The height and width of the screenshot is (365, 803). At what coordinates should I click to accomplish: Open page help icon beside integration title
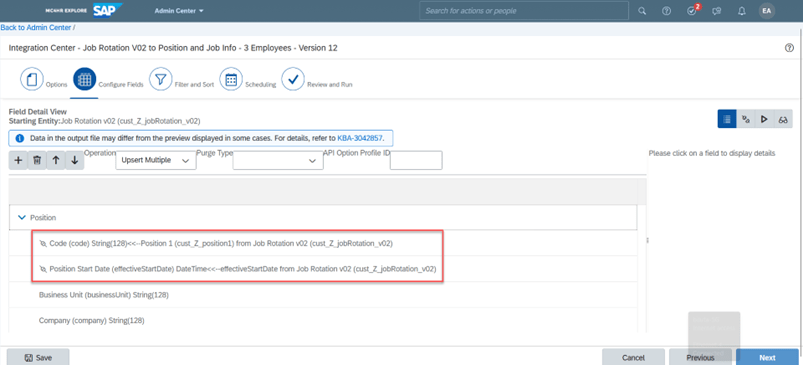(x=789, y=48)
